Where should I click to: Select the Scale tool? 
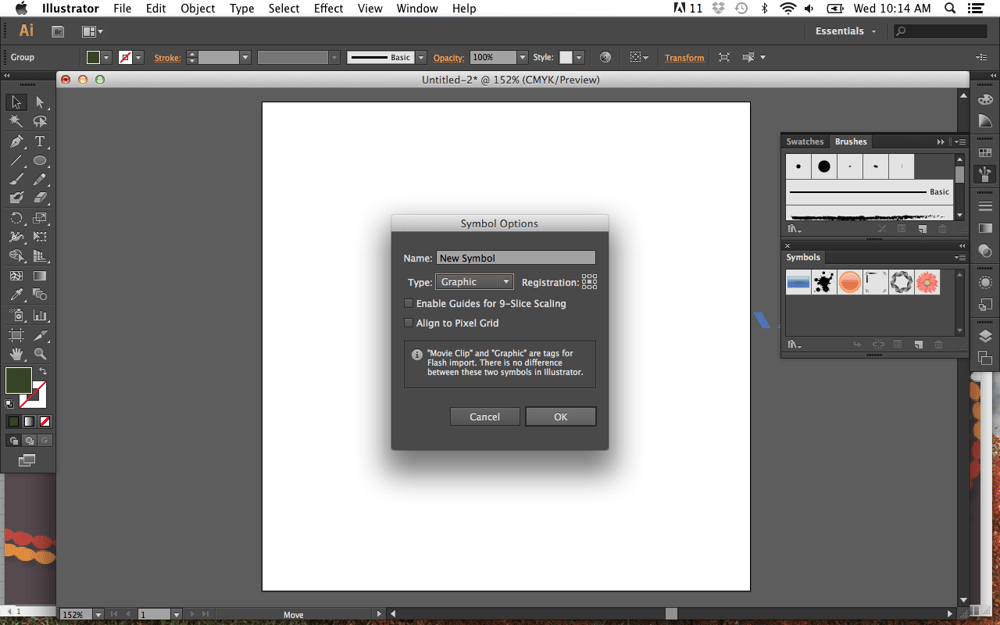pos(40,218)
